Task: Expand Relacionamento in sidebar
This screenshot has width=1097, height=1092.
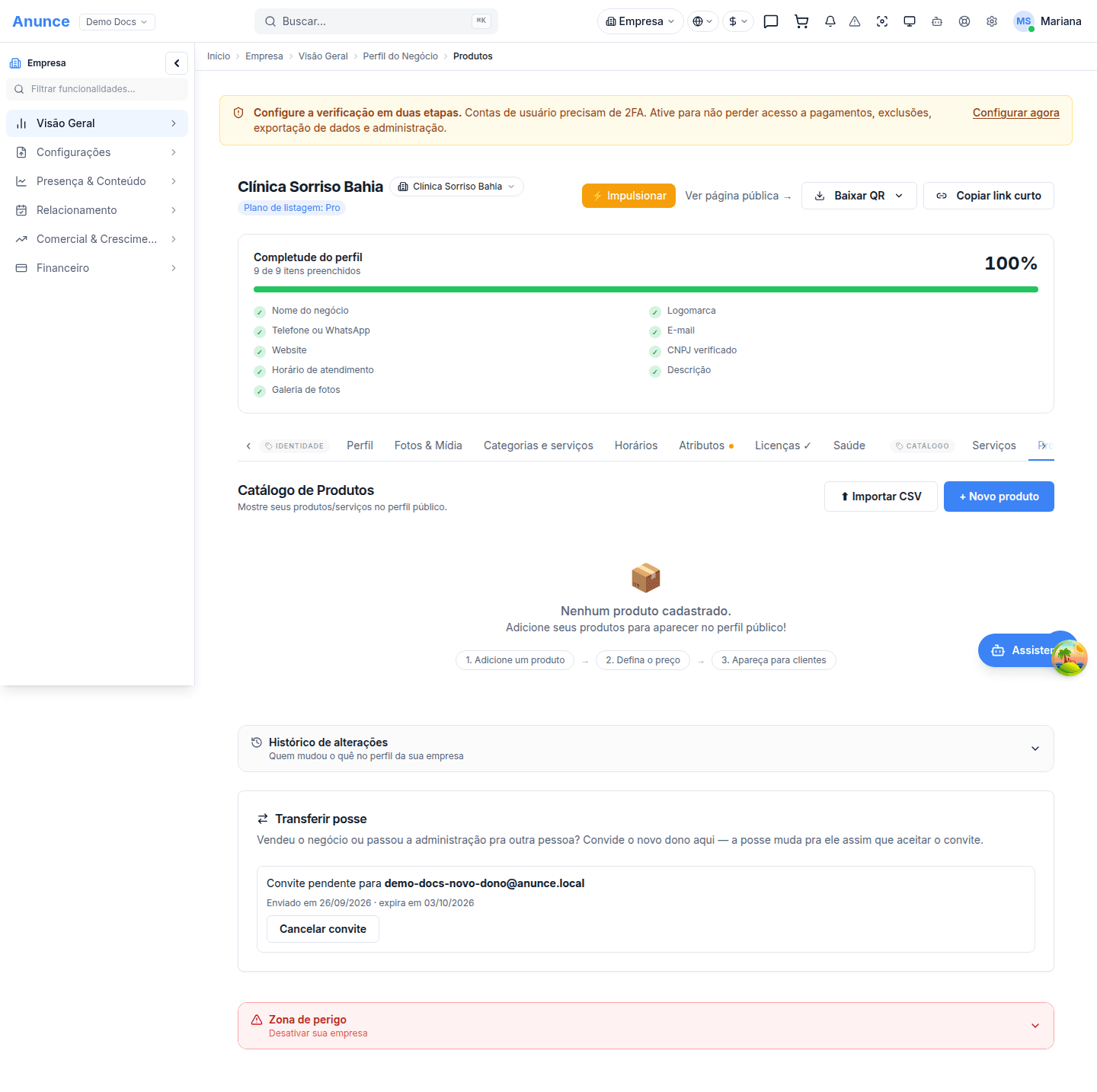Action: [97, 210]
